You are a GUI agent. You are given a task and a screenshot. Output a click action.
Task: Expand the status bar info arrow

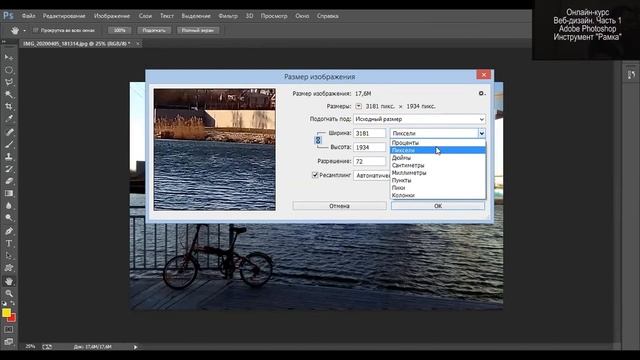pos(136,347)
